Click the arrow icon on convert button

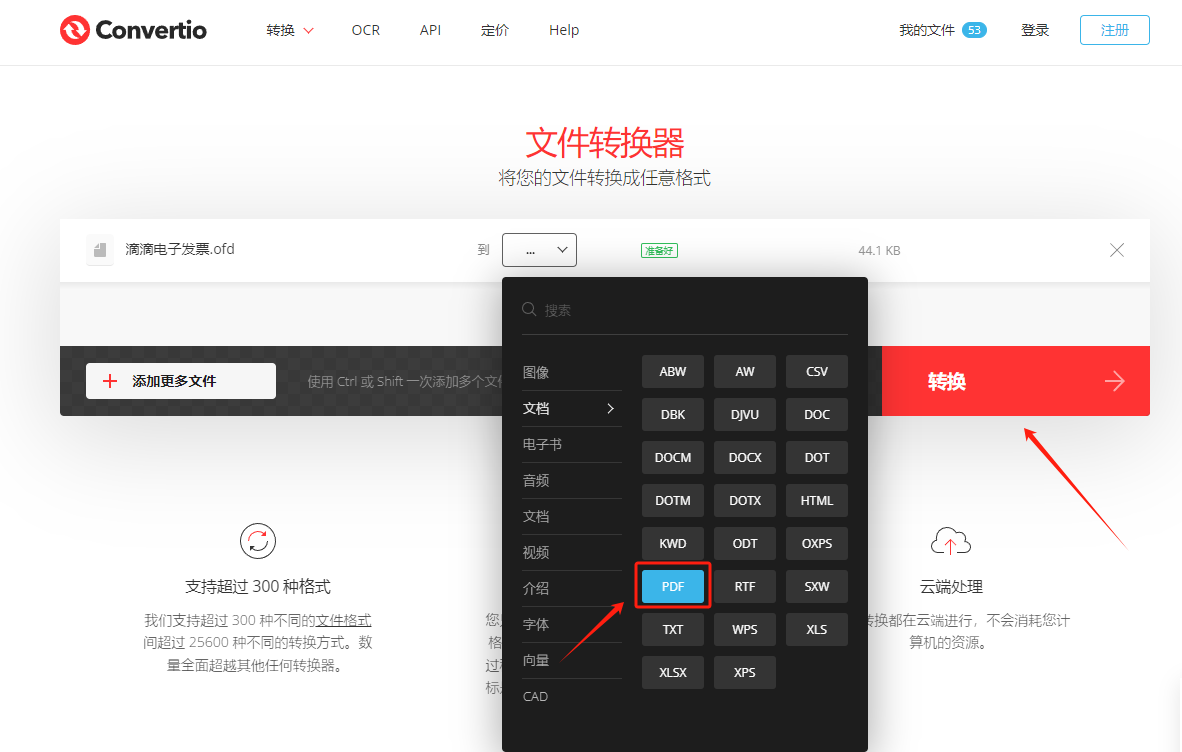click(x=1114, y=381)
